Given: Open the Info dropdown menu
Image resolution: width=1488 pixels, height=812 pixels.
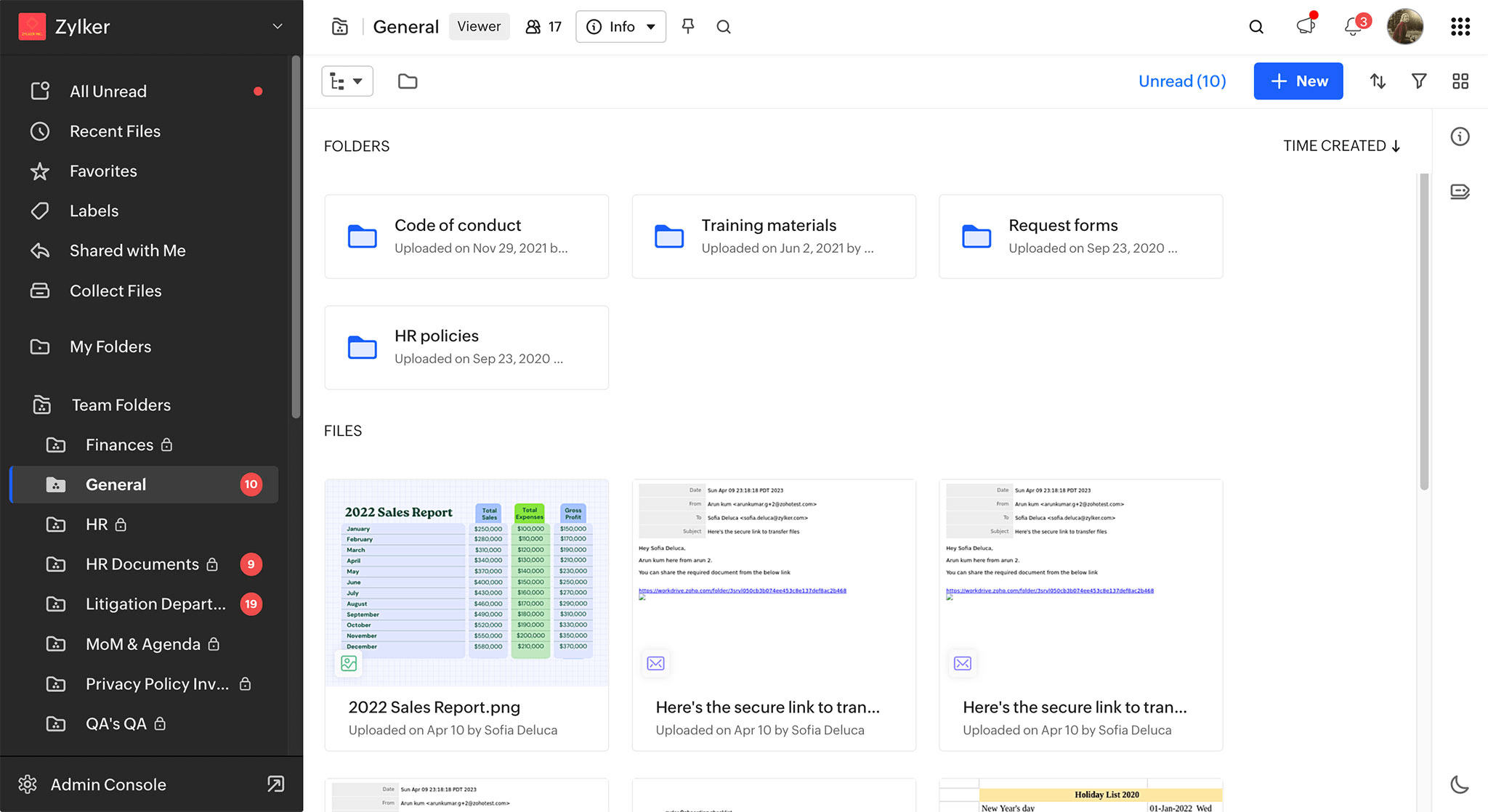Looking at the screenshot, I should pyautogui.click(x=620, y=27).
